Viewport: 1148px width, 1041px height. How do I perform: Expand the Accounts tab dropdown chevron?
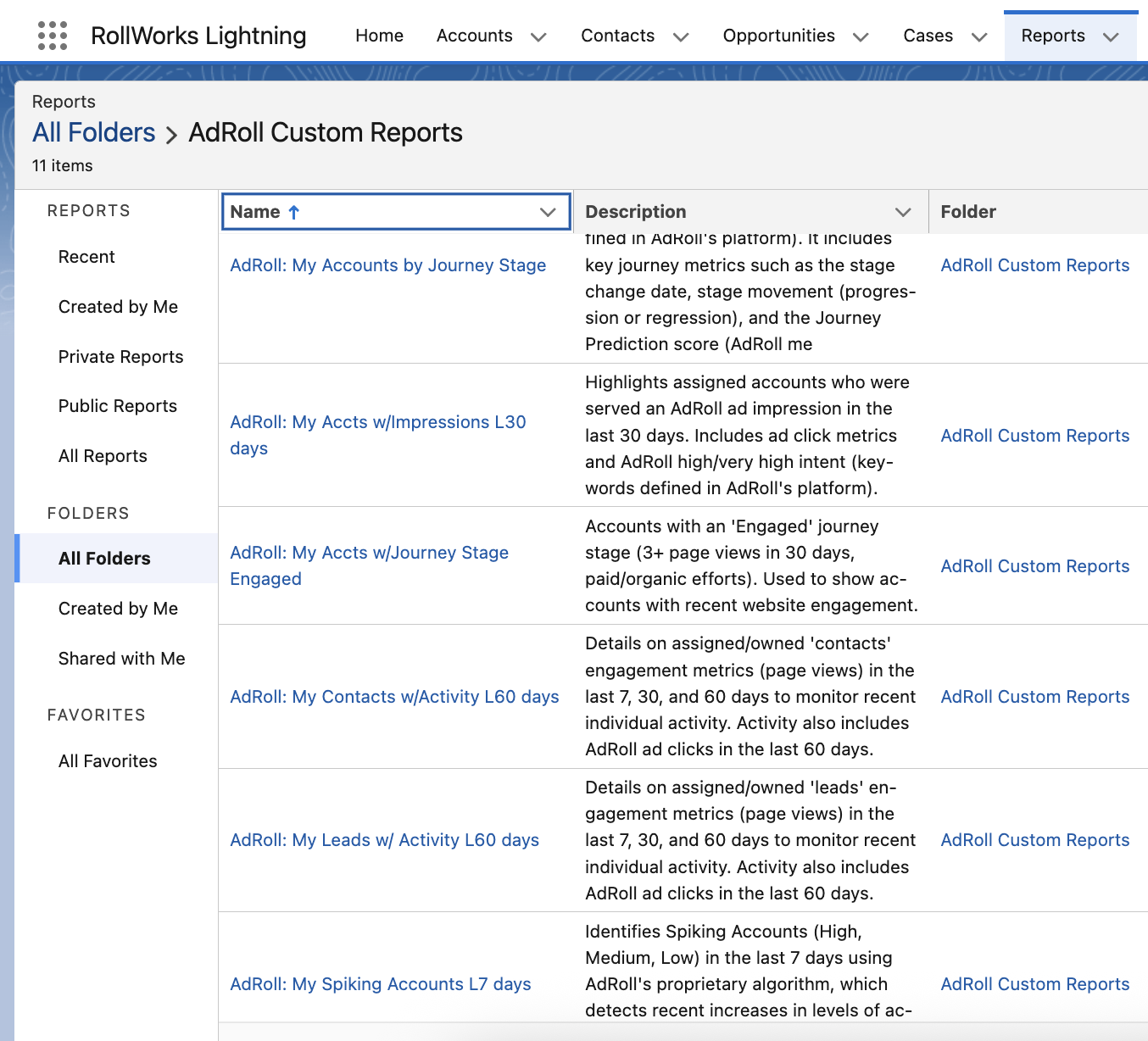[538, 36]
